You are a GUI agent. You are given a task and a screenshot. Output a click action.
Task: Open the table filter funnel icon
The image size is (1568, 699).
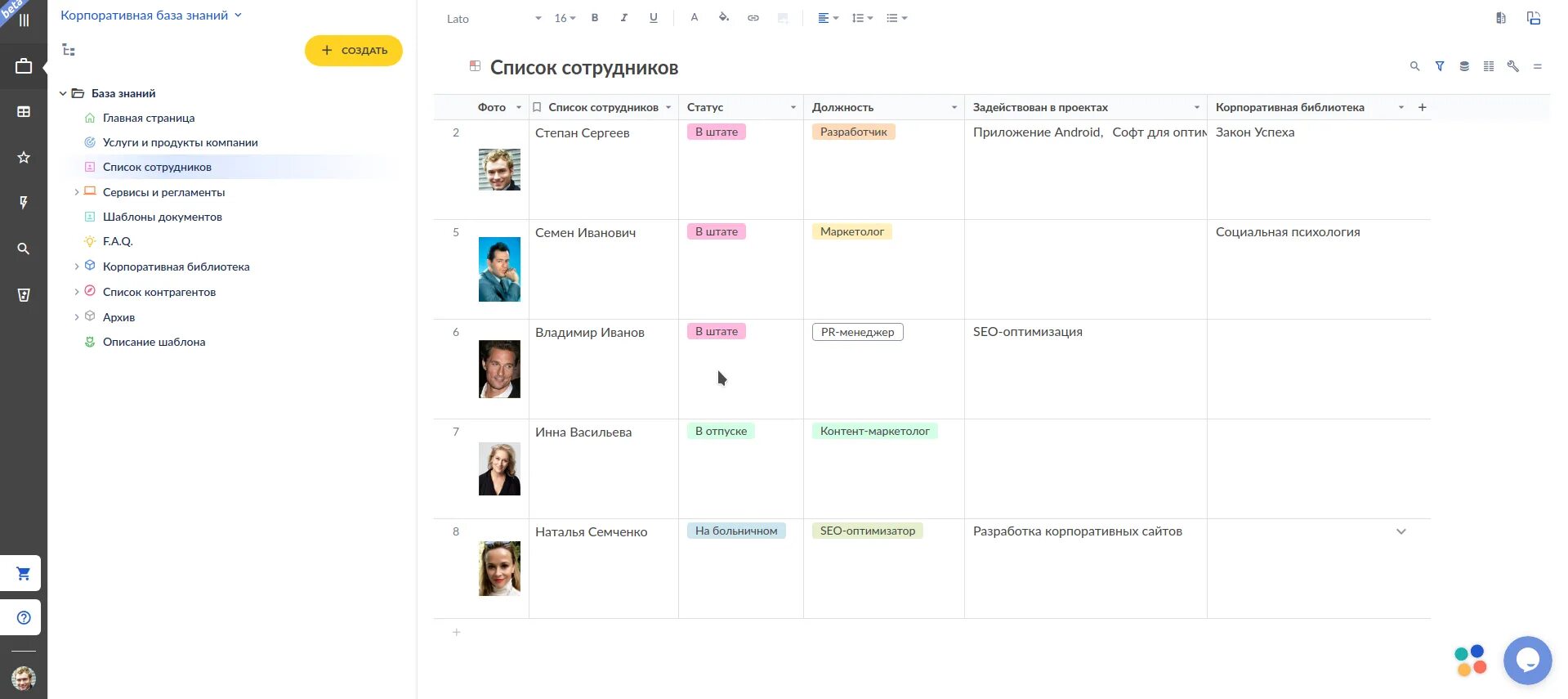point(1440,66)
